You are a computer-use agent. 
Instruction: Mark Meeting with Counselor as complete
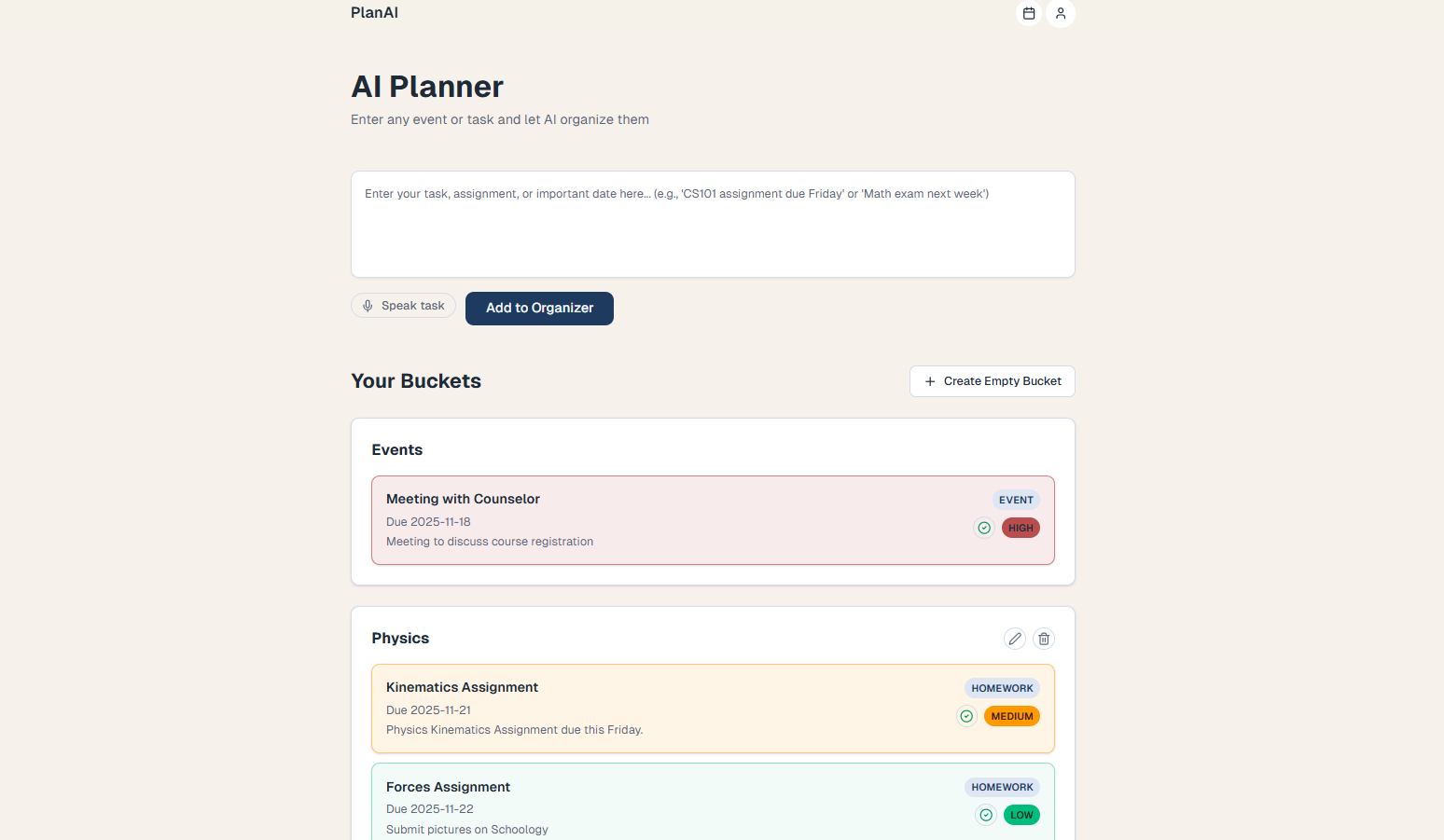tap(984, 528)
